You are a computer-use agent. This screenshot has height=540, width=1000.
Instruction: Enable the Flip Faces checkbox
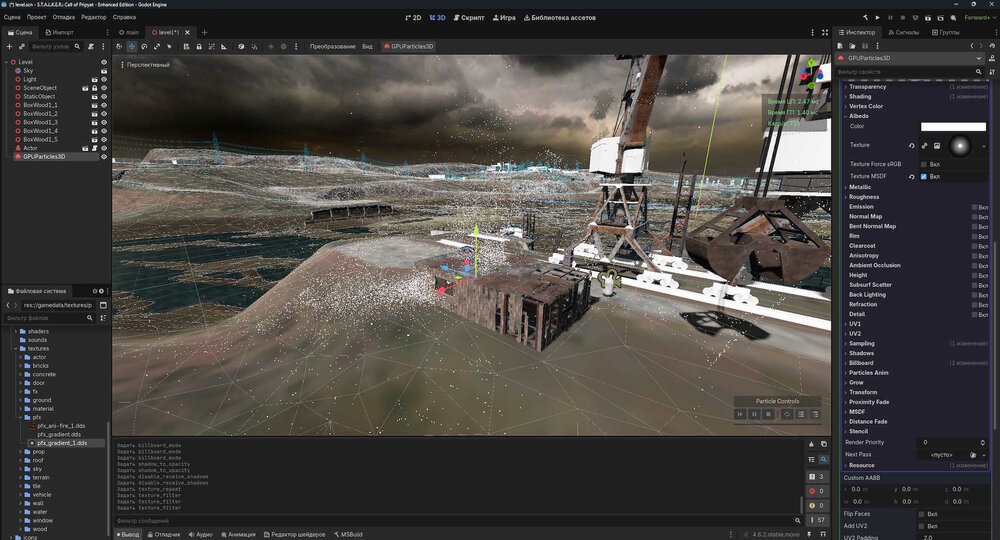(922, 514)
